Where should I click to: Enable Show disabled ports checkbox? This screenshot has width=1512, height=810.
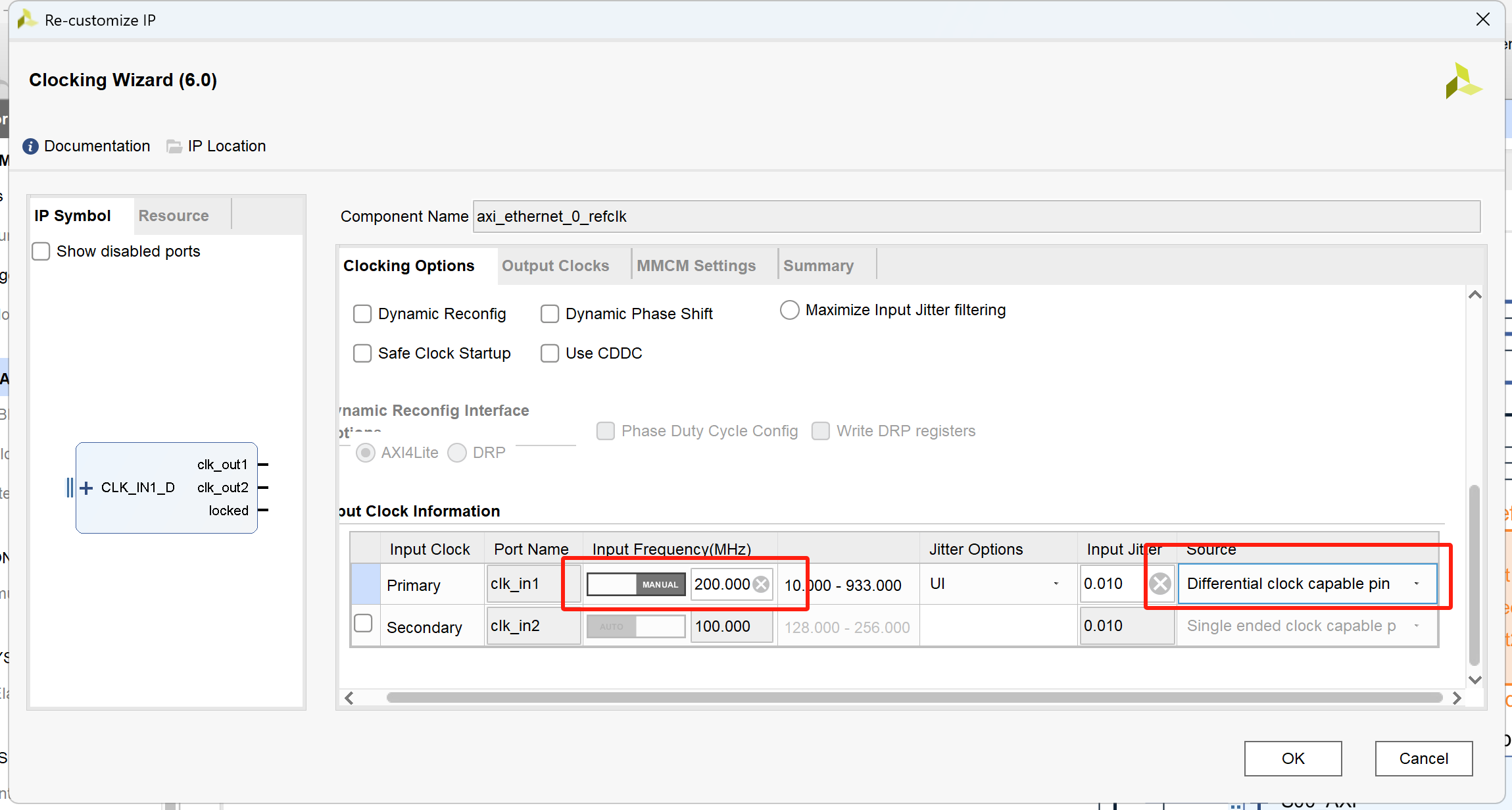[41, 251]
